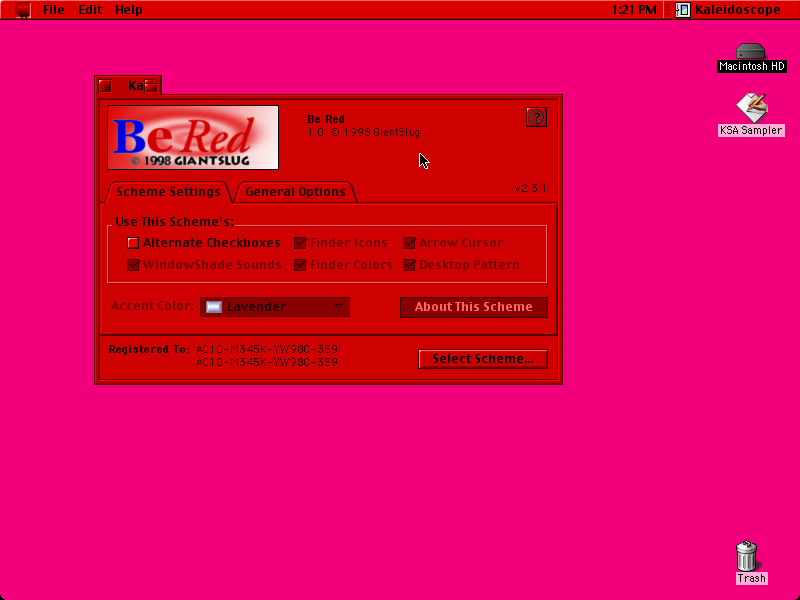This screenshot has width=800, height=600.
Task: Click the menu bar clock
Action: 634,10
